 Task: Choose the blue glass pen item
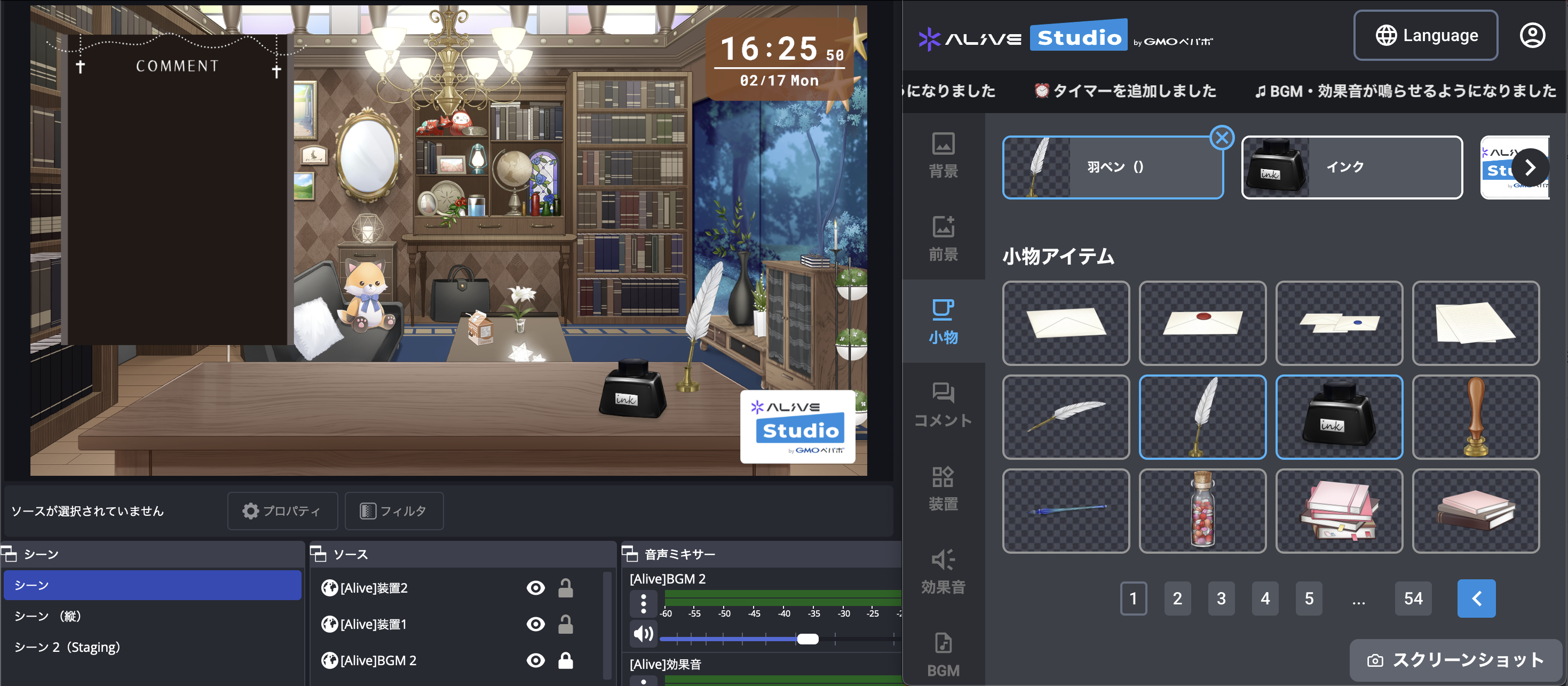point(1066,511)
